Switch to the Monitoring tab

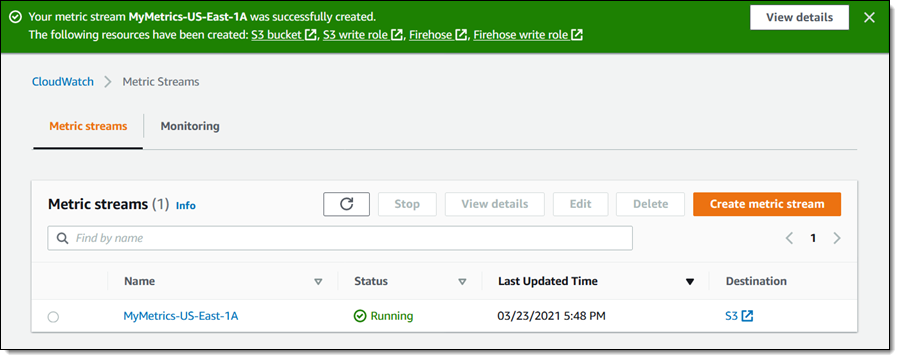click(x=190, y=126)
